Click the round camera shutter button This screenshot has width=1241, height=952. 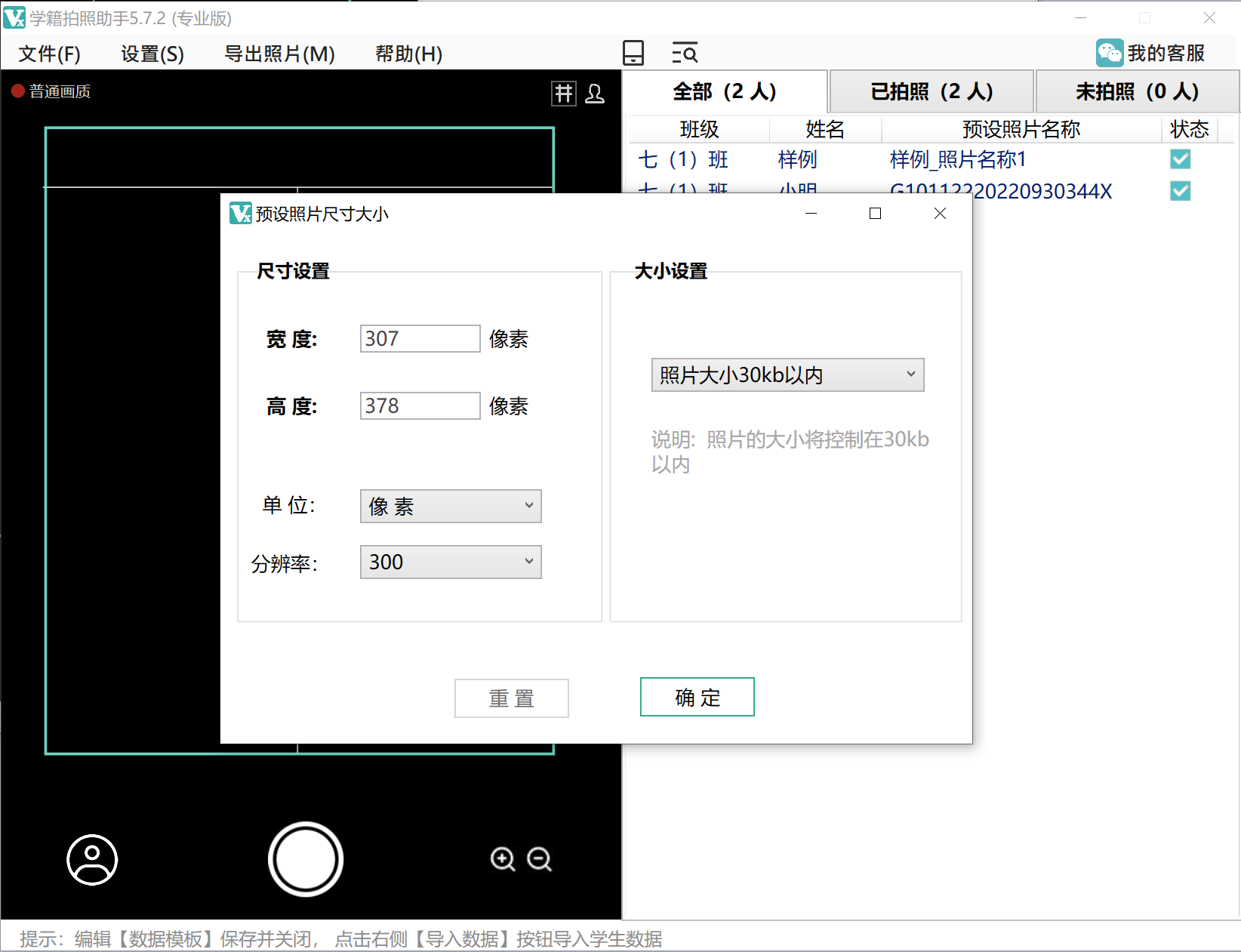pos(306,859)
